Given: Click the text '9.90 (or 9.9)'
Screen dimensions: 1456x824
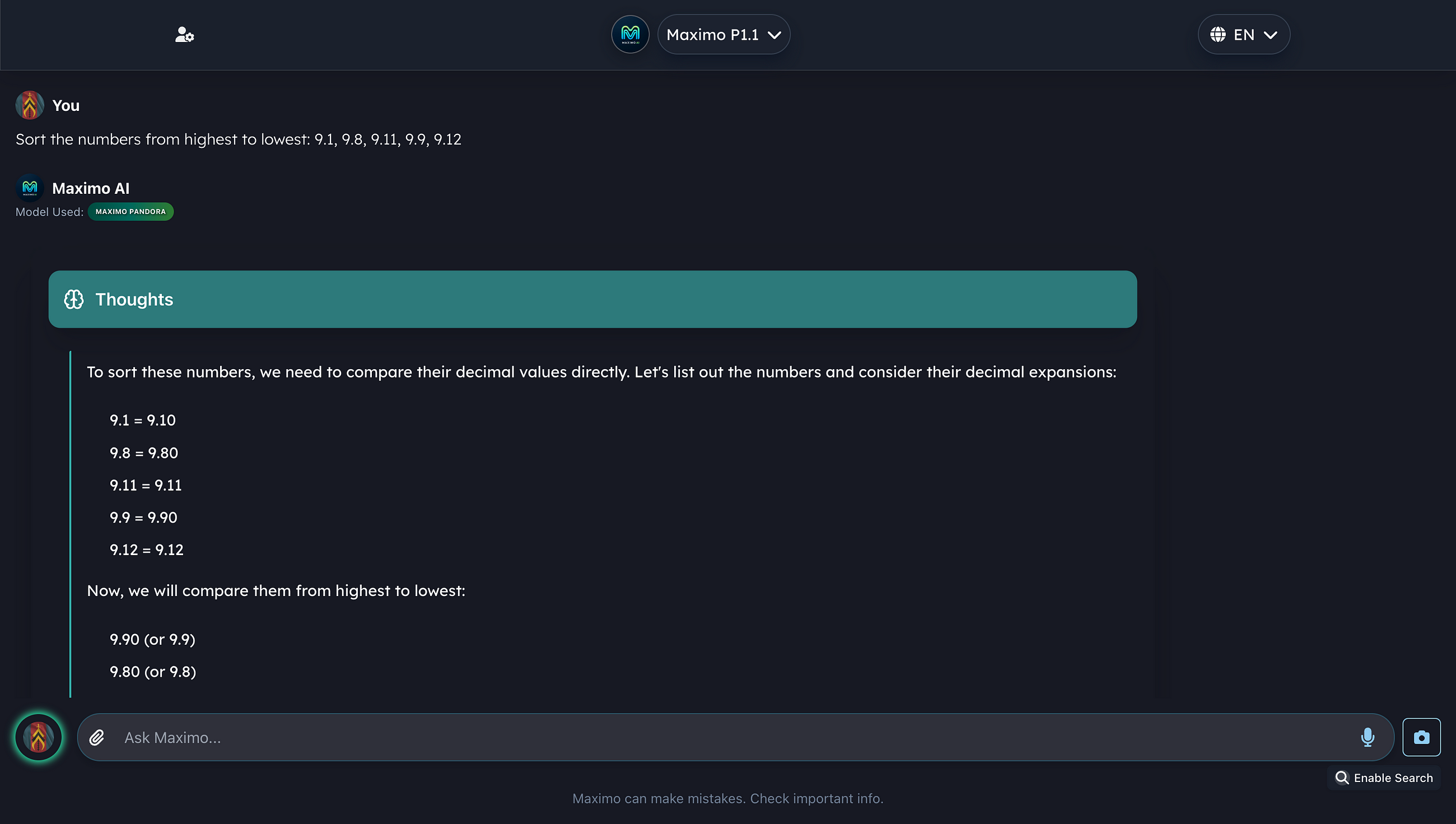Looking at the screenshot, I should [x=152, y=640].
